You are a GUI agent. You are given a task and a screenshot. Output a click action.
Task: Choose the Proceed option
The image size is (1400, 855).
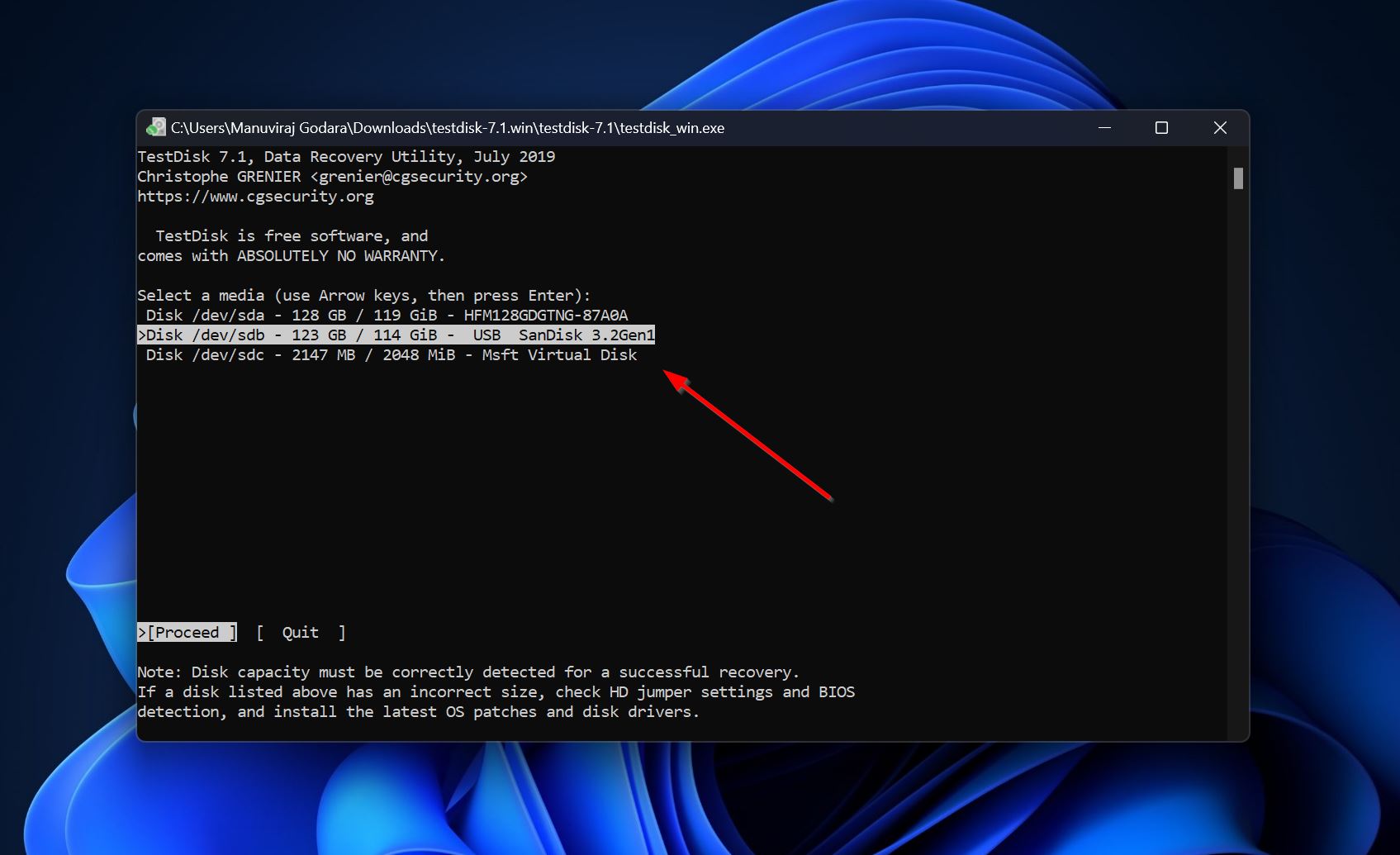click(x=187, y=633)
